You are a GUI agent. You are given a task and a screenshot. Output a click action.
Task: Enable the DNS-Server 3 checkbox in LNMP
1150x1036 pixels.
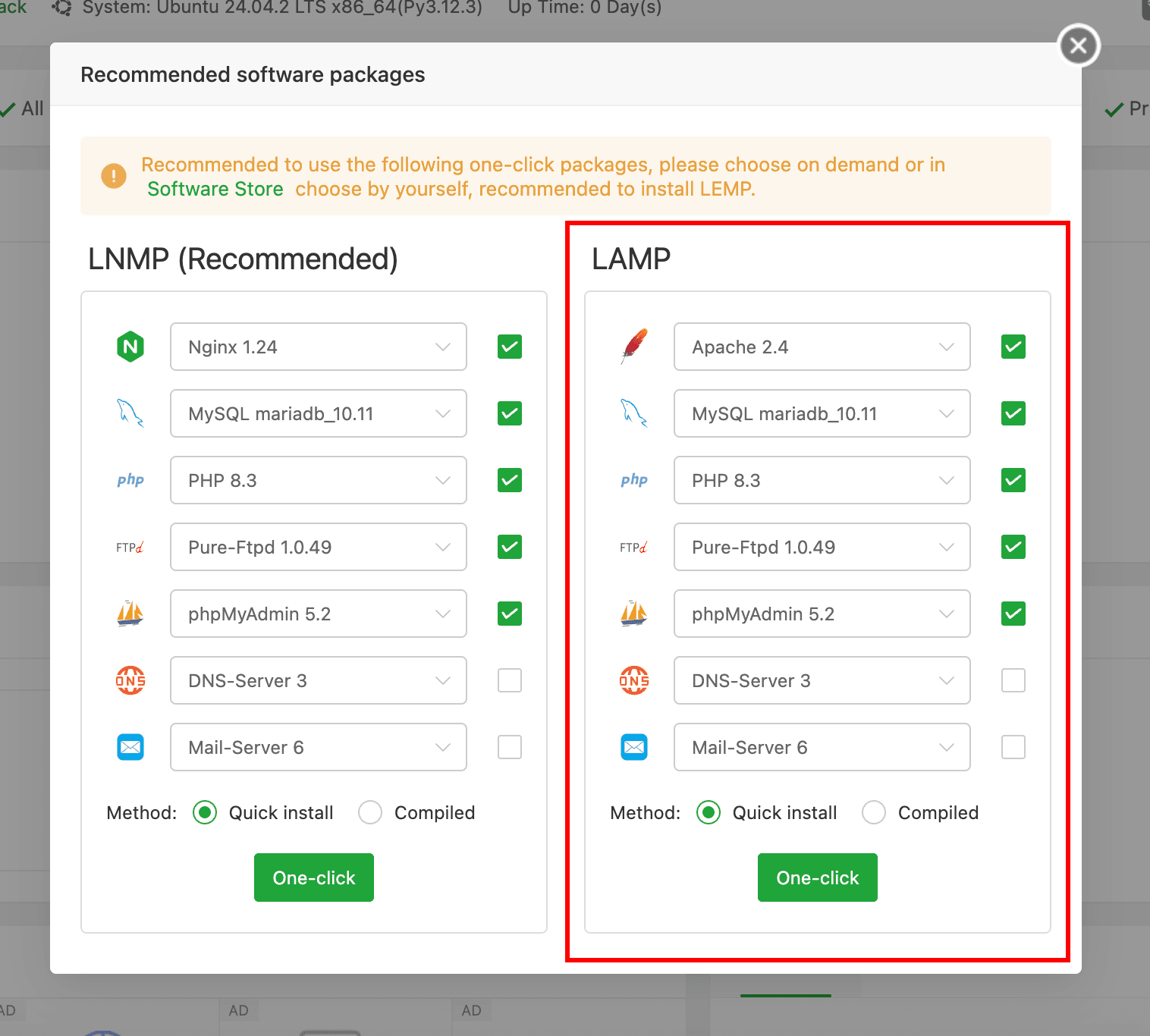[x=510, y=680]
